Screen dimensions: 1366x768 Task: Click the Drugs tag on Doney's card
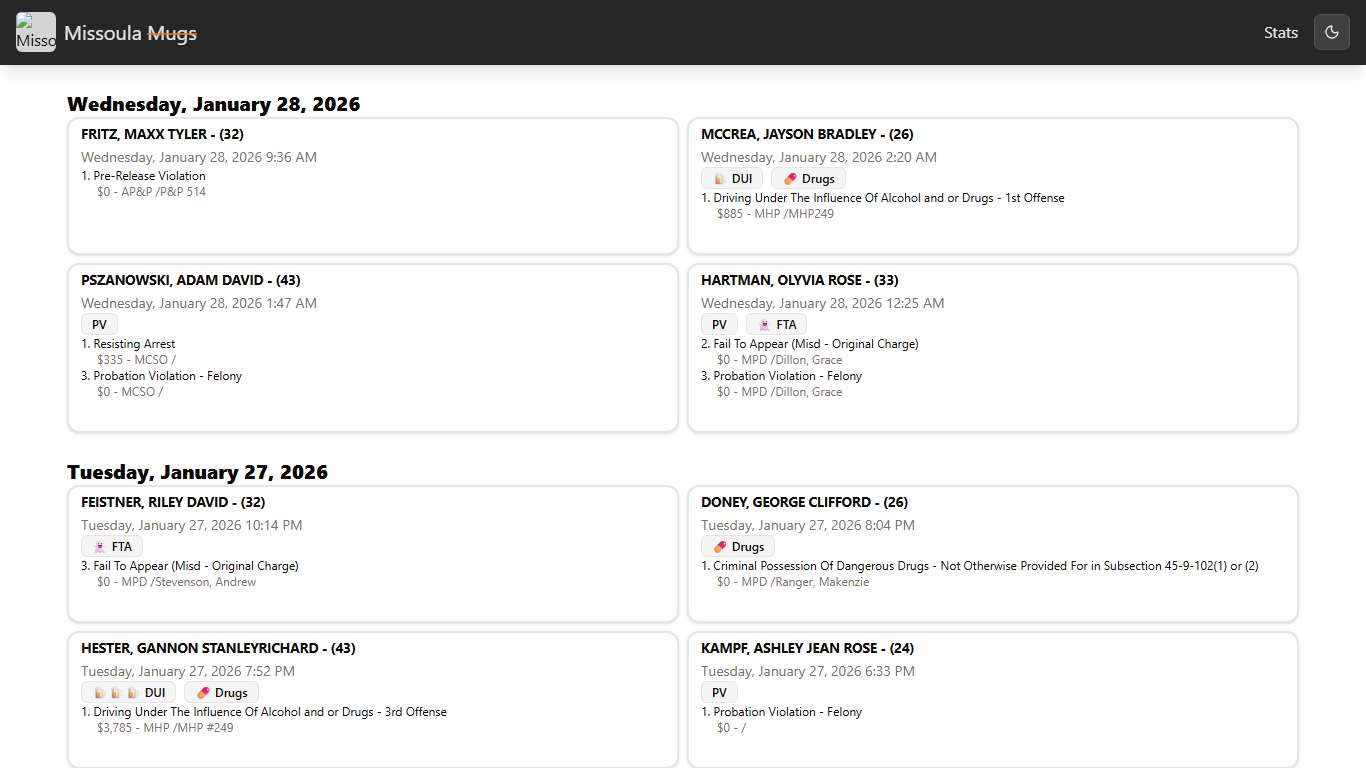(737, 547)
